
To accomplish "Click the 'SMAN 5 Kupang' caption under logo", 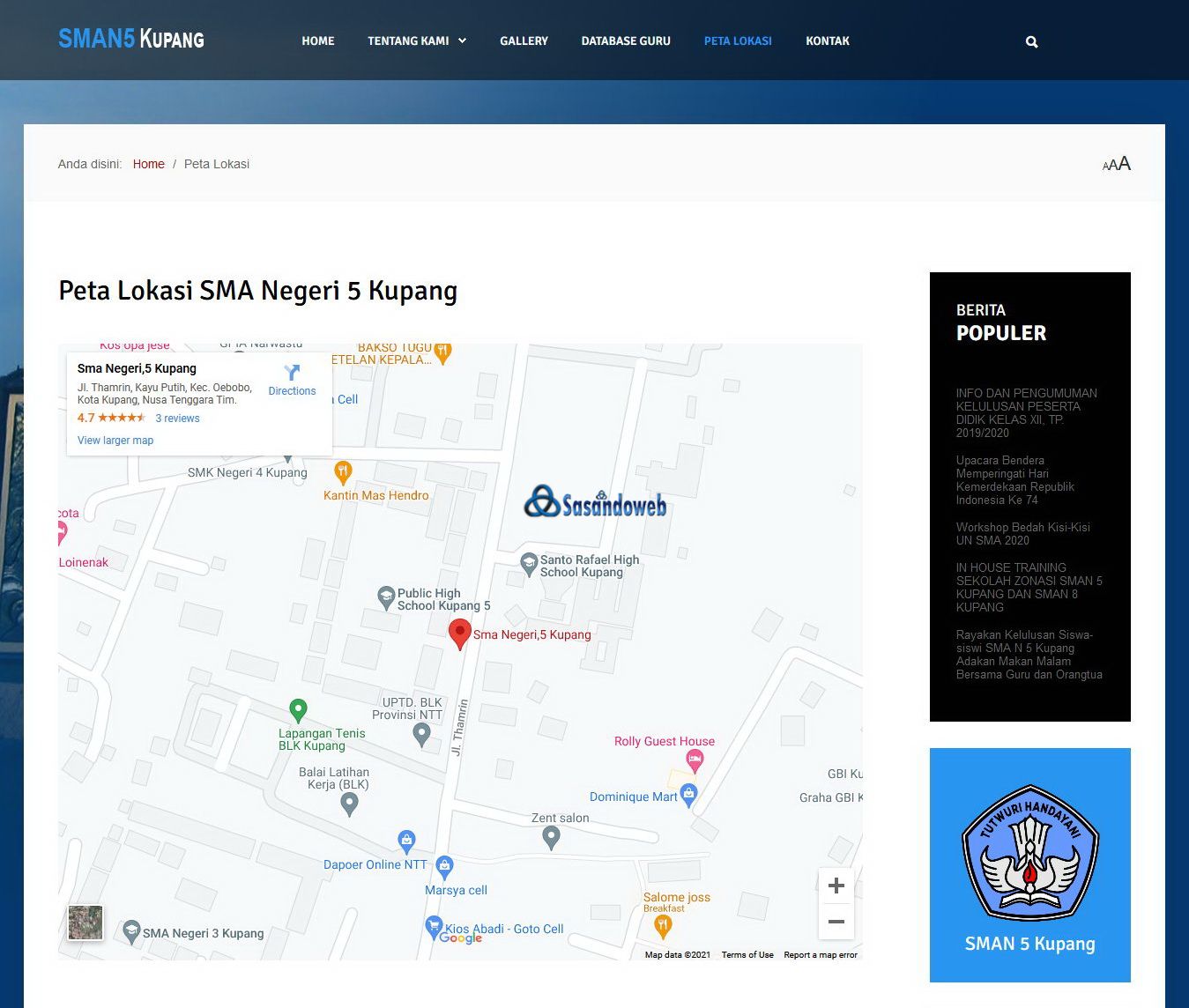I will (1029, 944).
